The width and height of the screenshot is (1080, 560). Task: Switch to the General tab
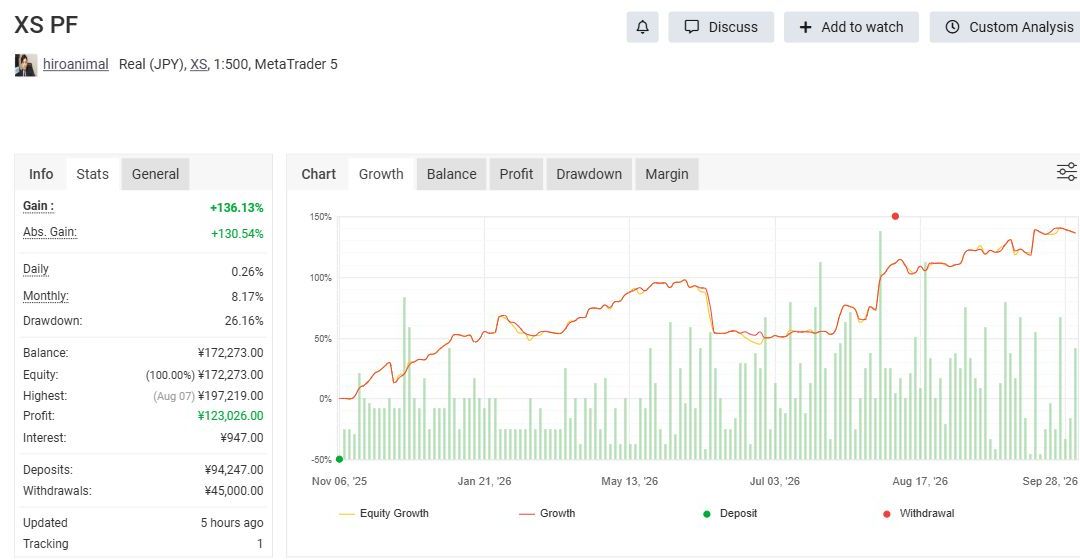tap(155, 174)
